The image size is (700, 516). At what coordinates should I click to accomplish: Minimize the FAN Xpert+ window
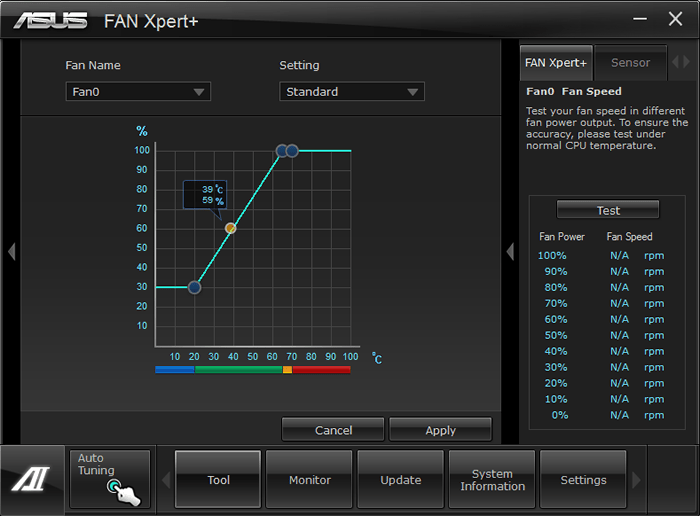640,19
